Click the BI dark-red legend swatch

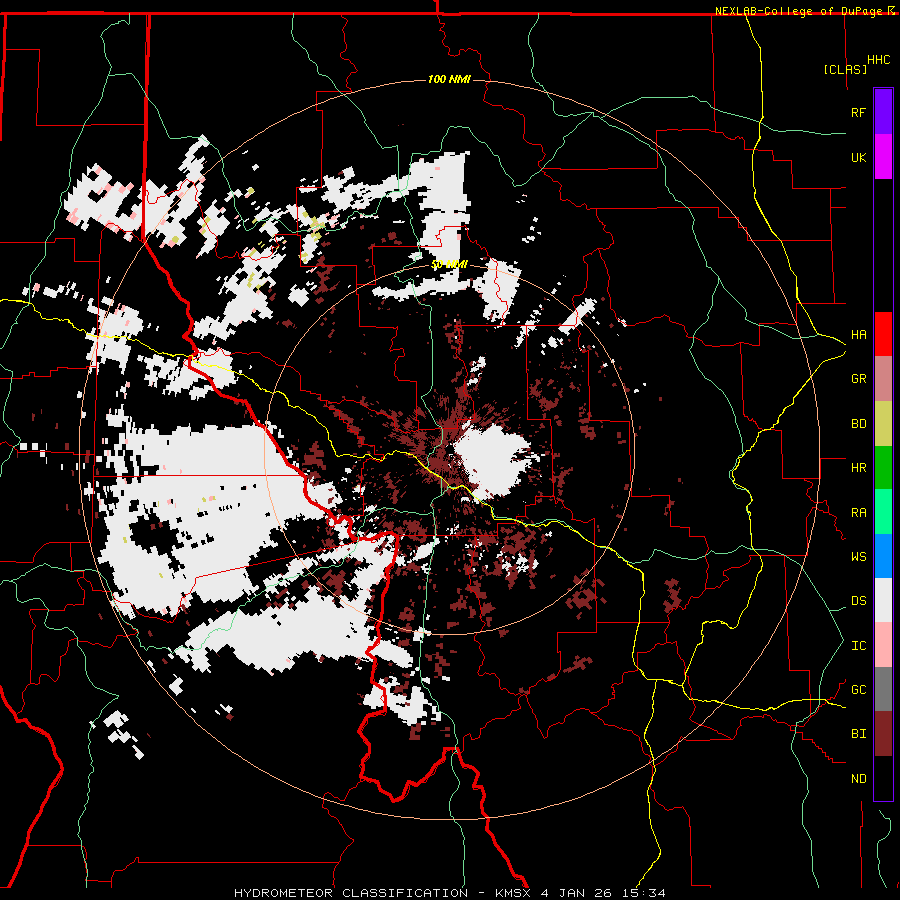(x=883, y=734)
